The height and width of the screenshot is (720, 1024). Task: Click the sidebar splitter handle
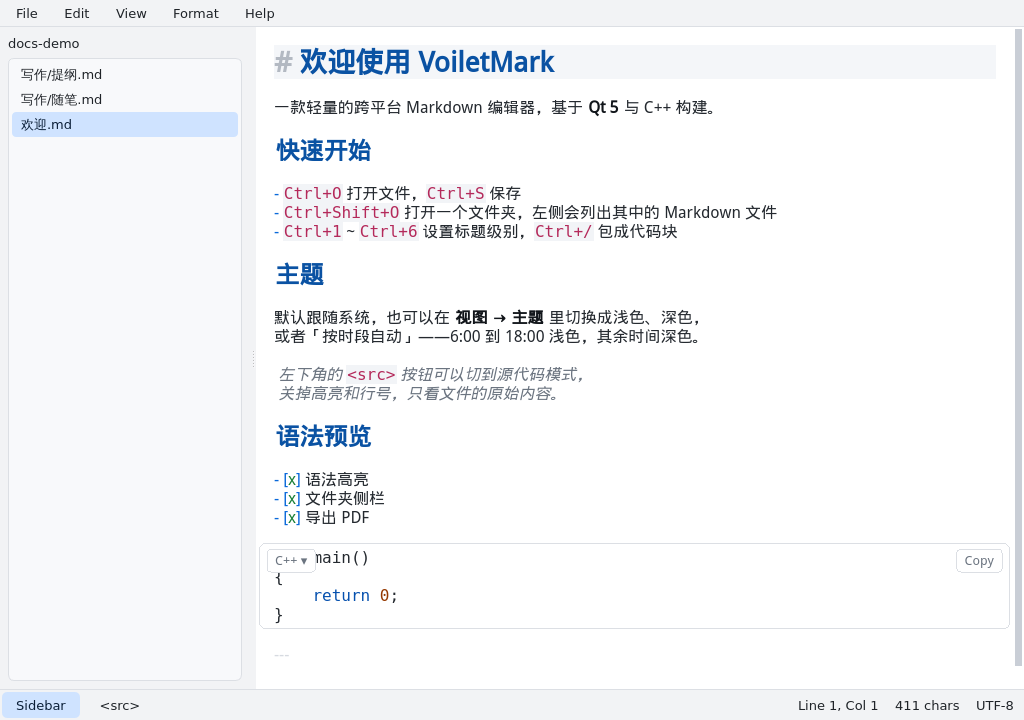click(253, 358)
